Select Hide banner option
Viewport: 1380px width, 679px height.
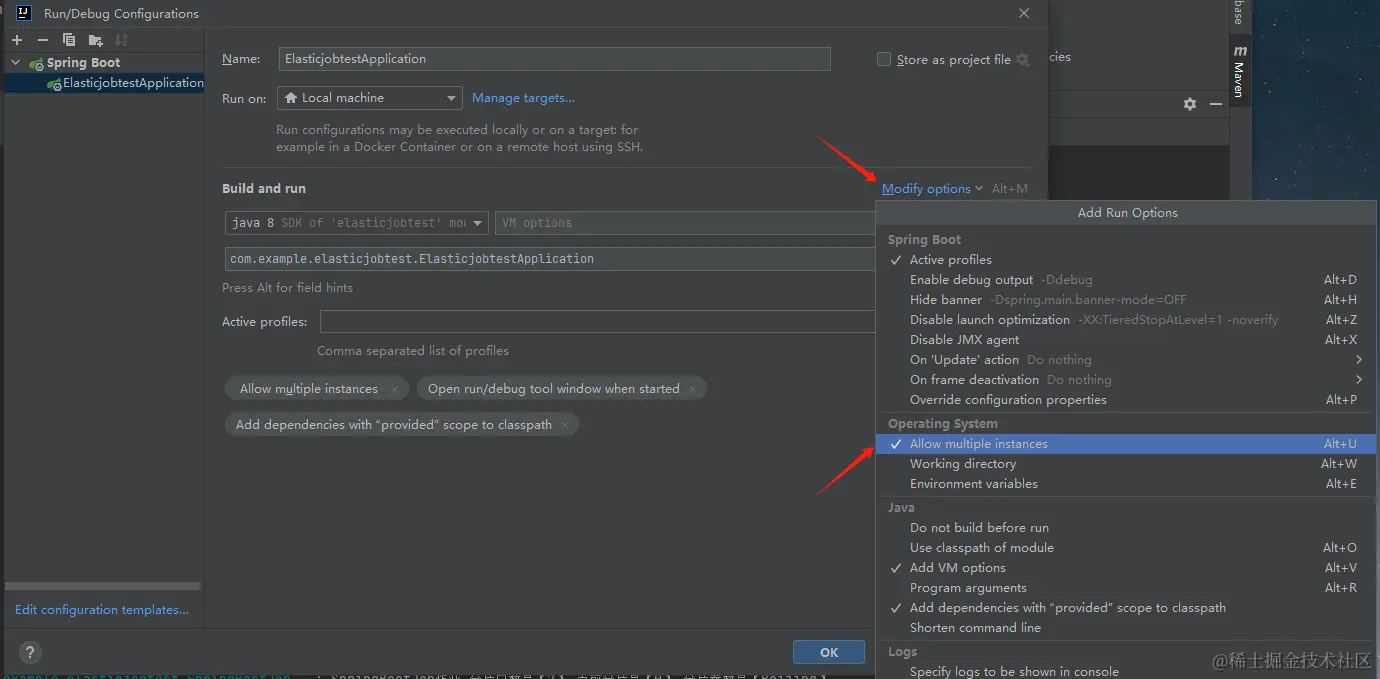[x=1126, y=300]
